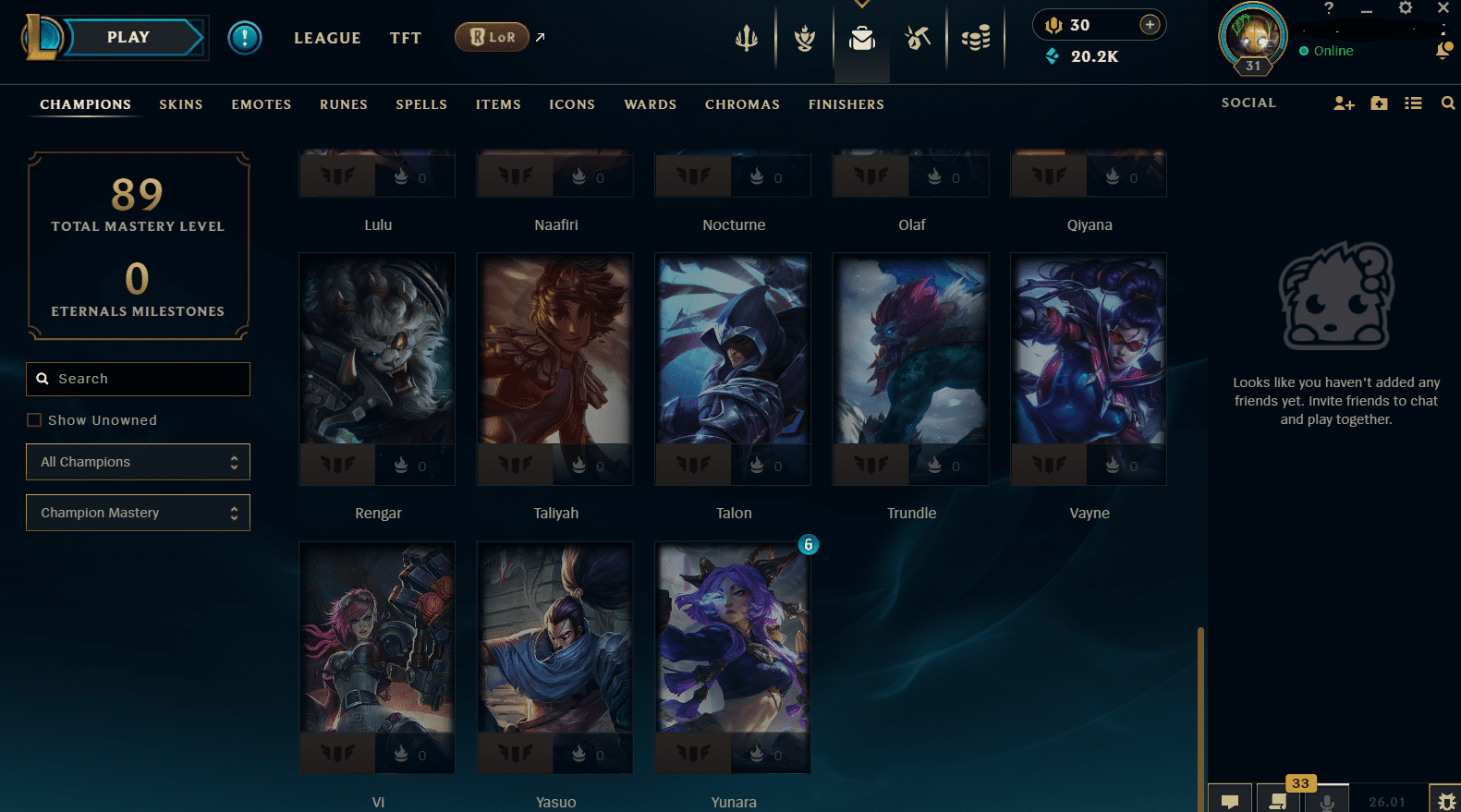Toggle the microphone mute button
1461x812 pixels.
(1327, 800)
